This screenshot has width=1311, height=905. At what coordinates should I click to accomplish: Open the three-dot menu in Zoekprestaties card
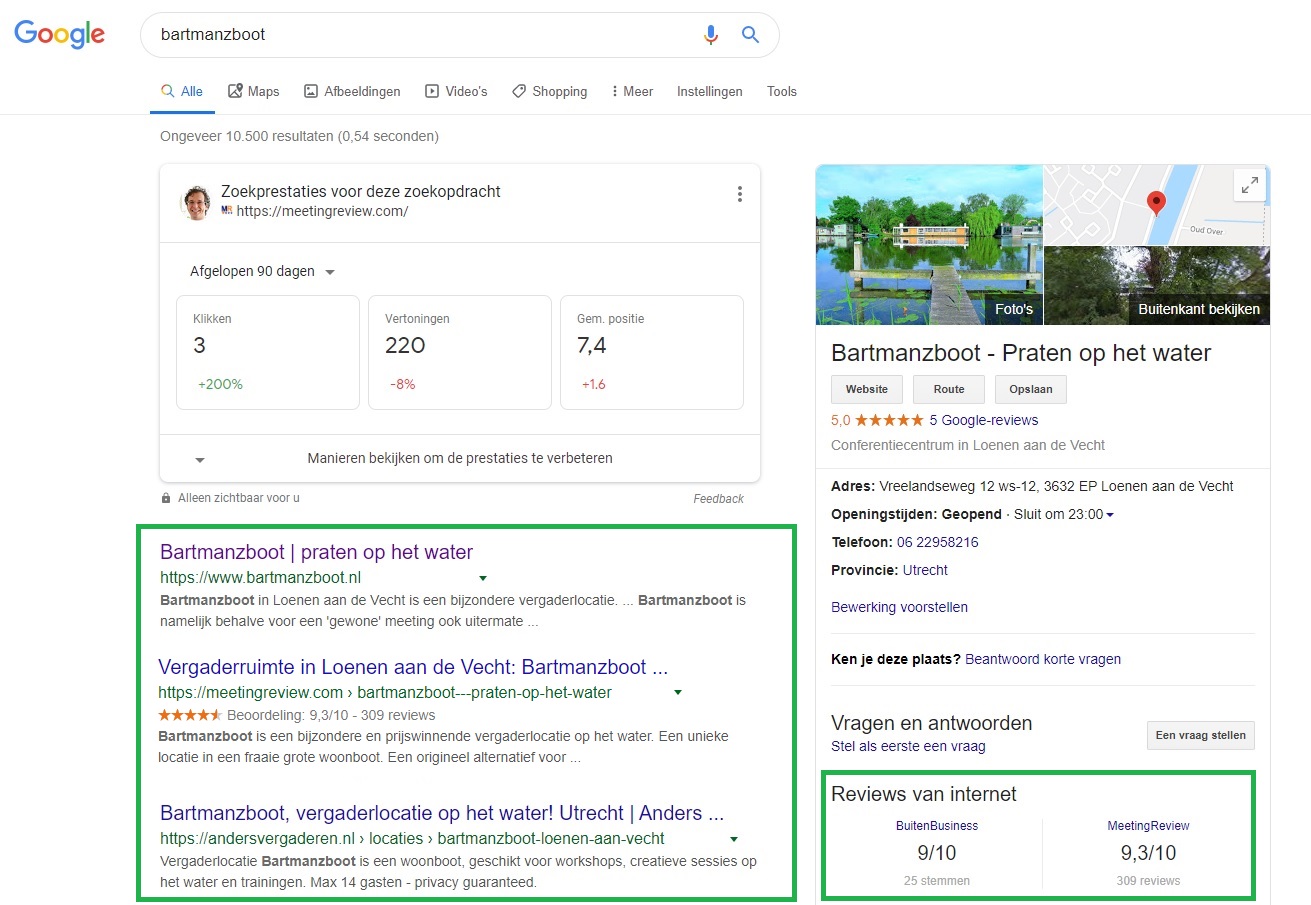[x=739, y=194]
